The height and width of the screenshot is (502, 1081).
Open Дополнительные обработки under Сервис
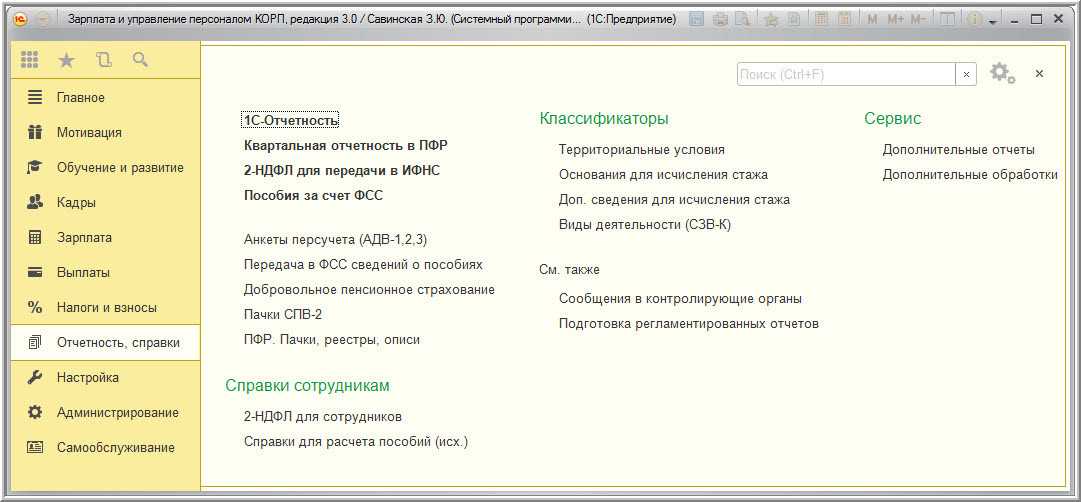click(970, 174)
